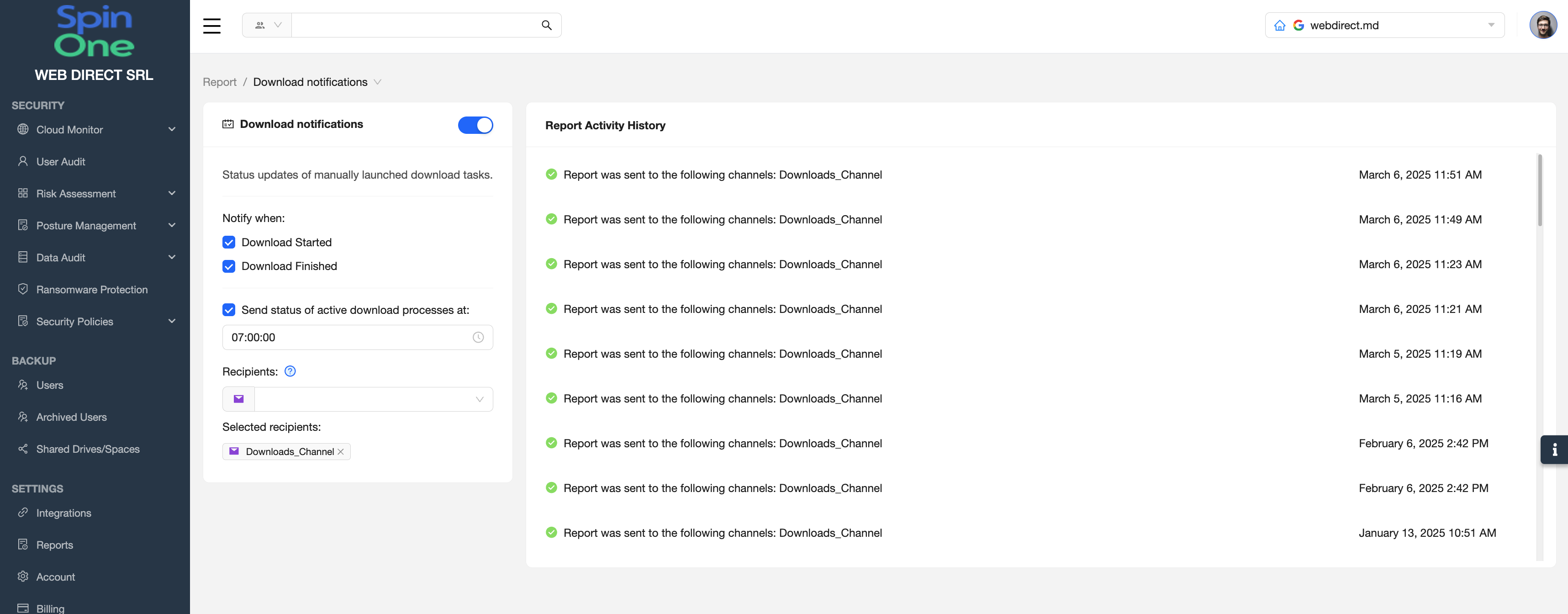This screenshot has width=1568, height=614.
Task: Click the home icon beside webdirect.md
Action: 1279,26
